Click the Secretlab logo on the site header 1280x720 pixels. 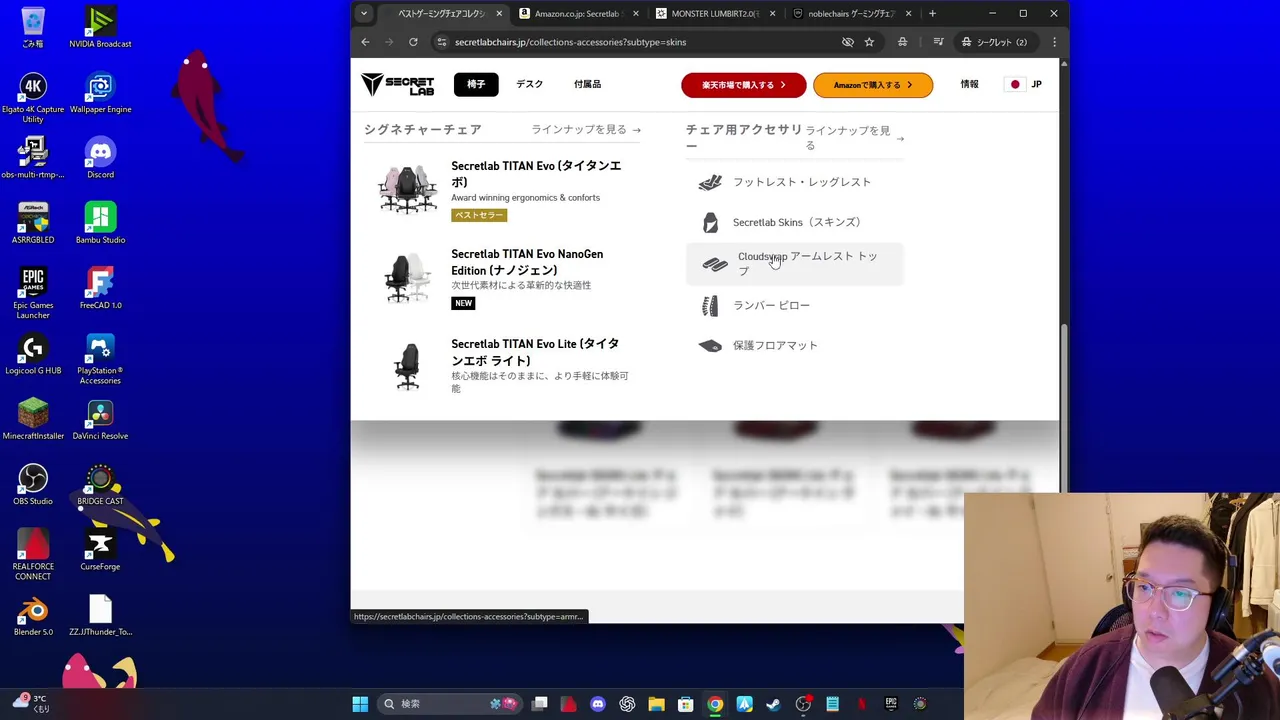point(398,85)
